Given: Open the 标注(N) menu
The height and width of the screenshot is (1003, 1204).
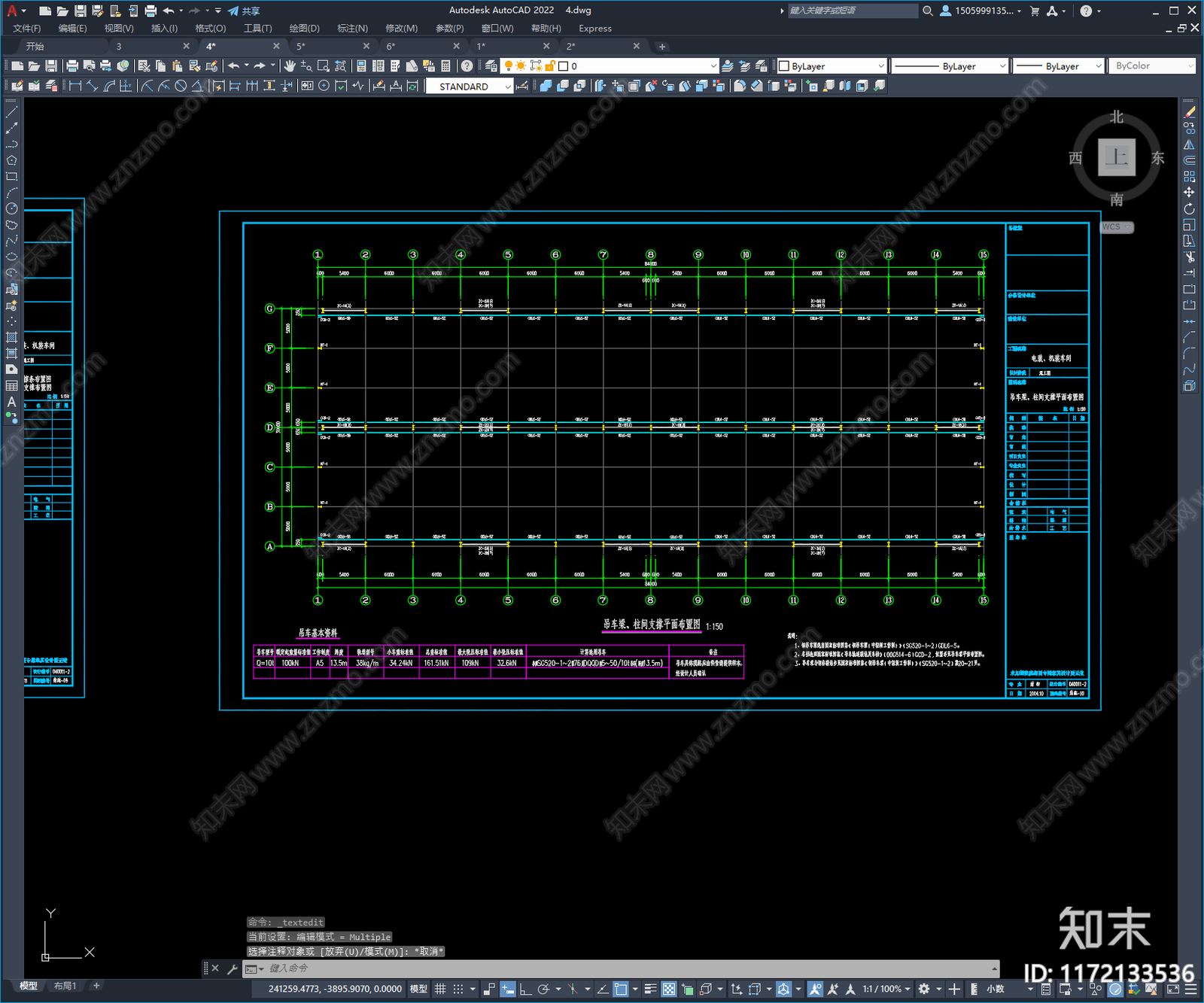Looking at the screenshot, I should (x=352, y=28).
